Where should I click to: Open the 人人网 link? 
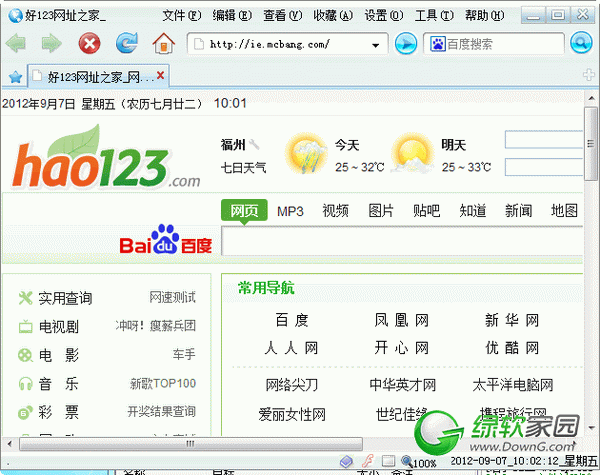click(292, 348)
